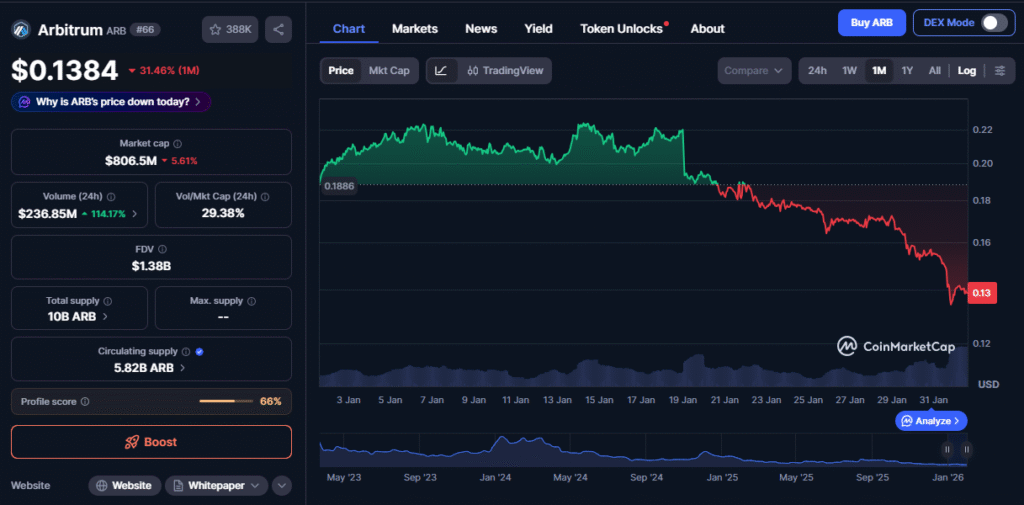
Task: Add Arbitrum to watchlist via star button
Action: (228, 29)
